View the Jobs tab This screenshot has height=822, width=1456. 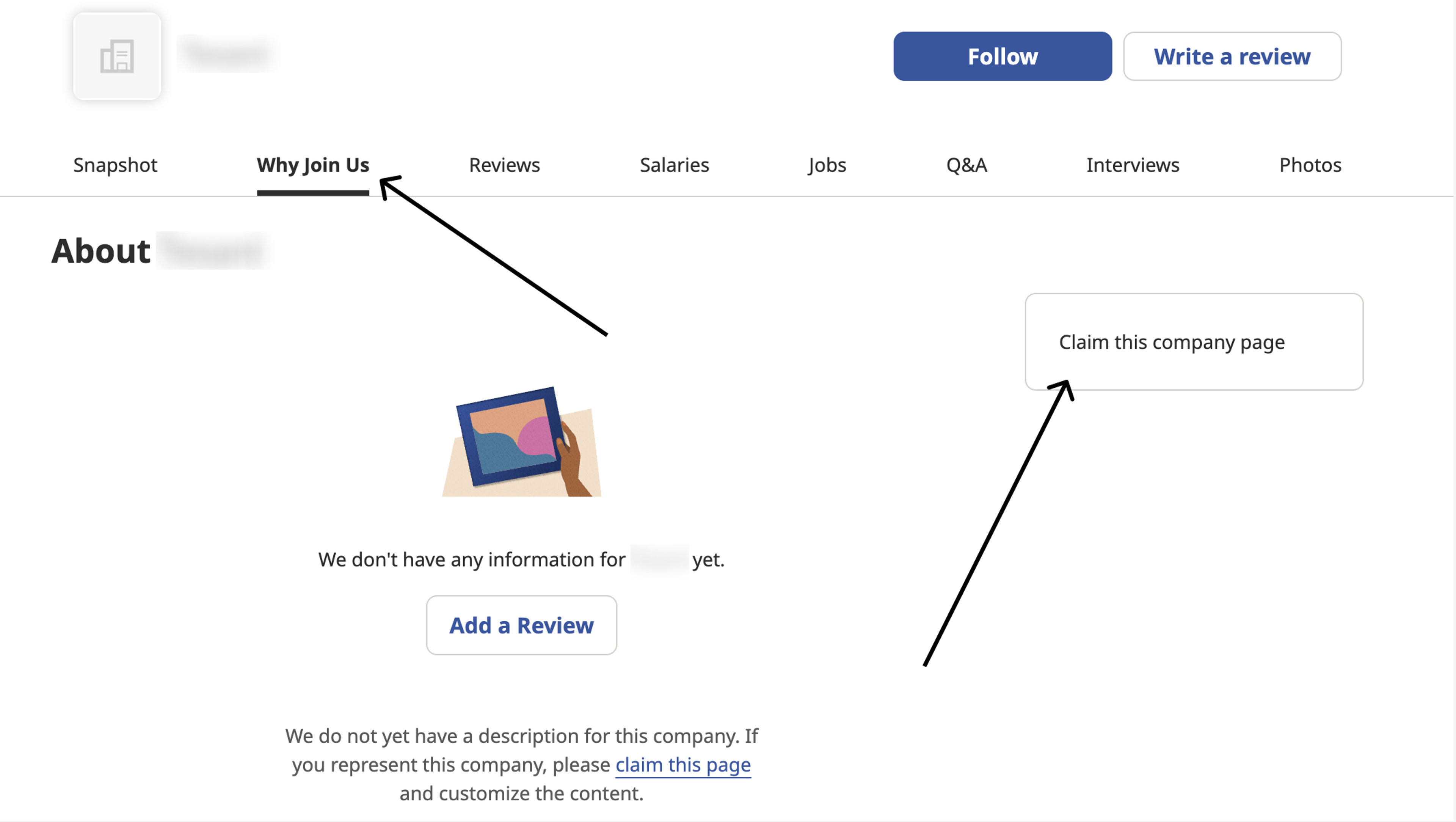tap(827, 165)
